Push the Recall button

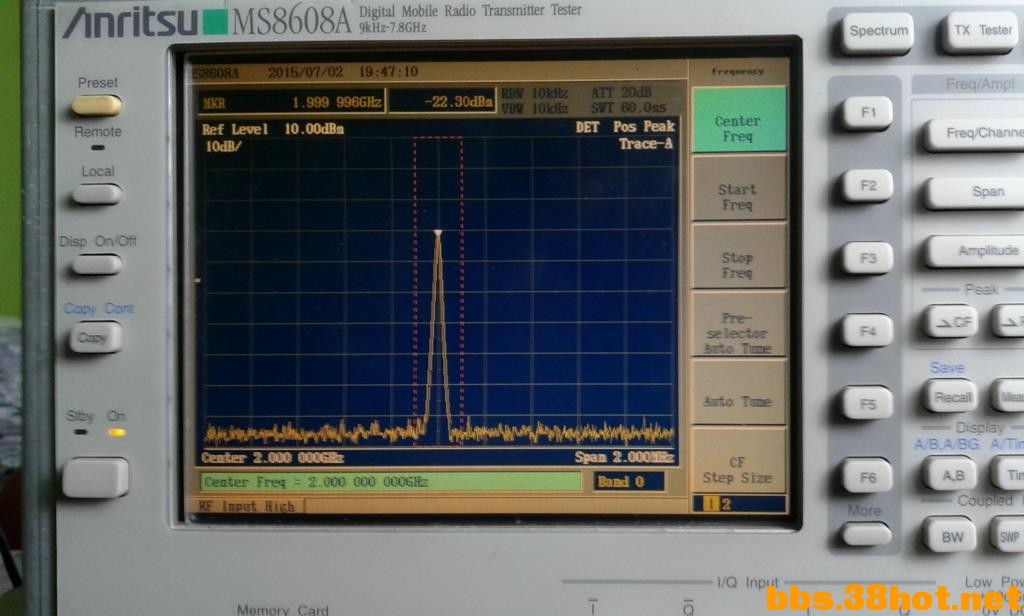tap(951, 397)
